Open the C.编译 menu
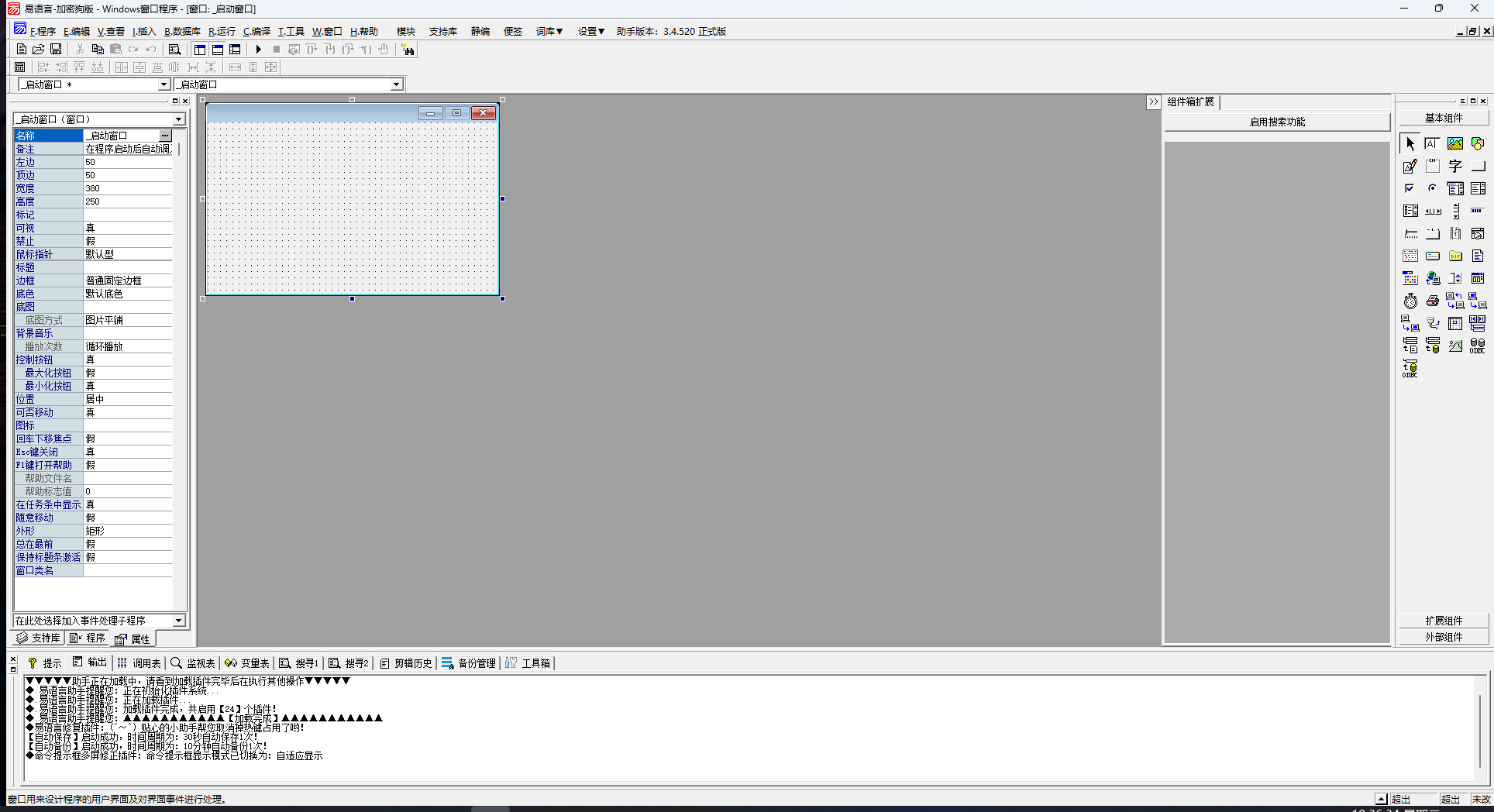 click(256, 32)
